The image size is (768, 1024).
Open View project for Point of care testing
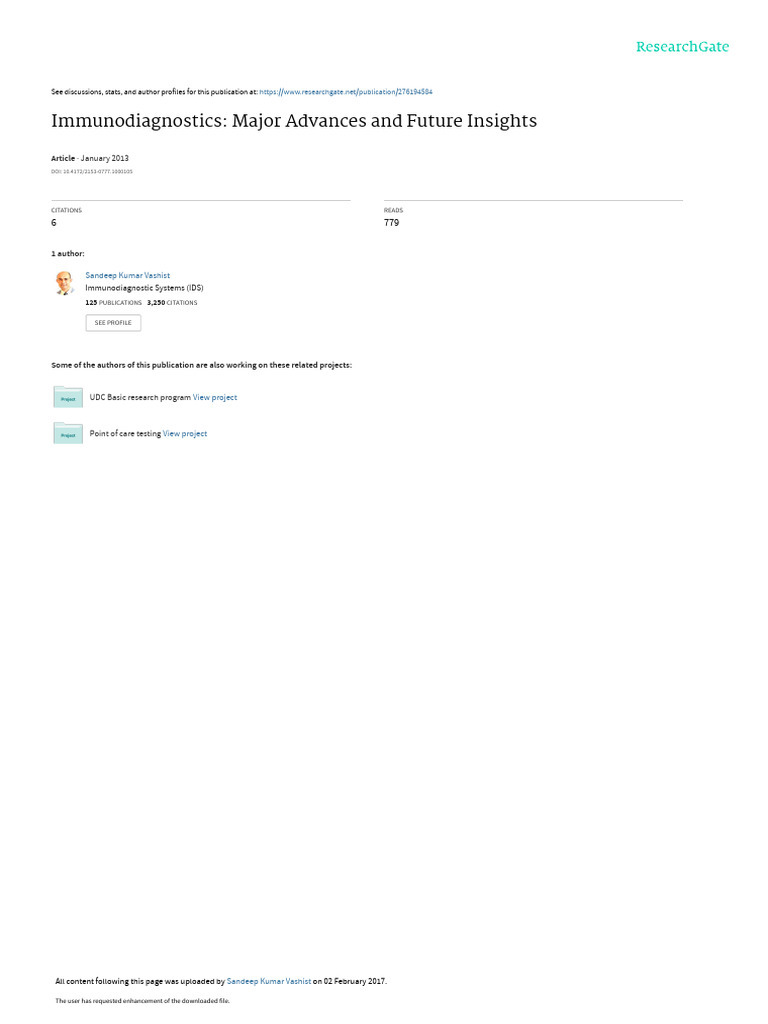(x=185, y=434)
